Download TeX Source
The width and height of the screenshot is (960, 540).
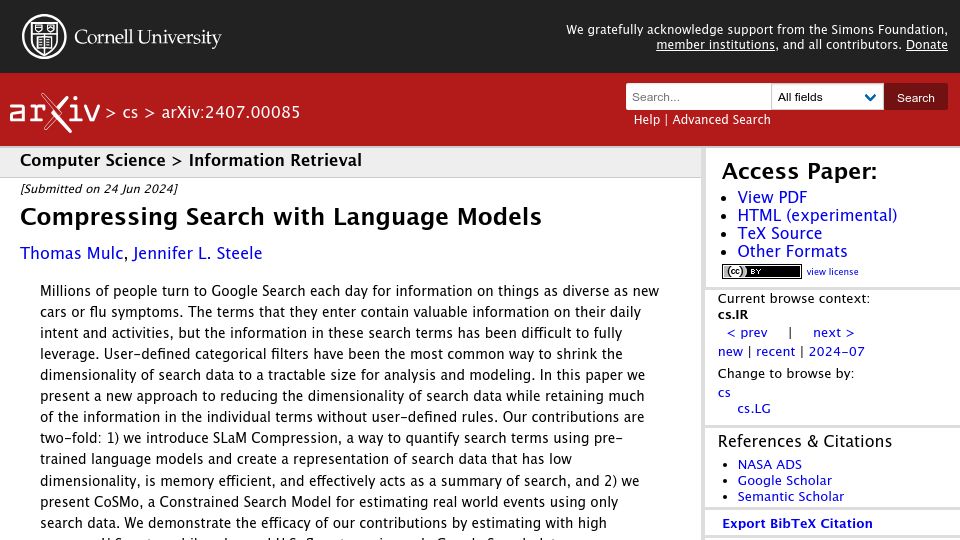779,233
